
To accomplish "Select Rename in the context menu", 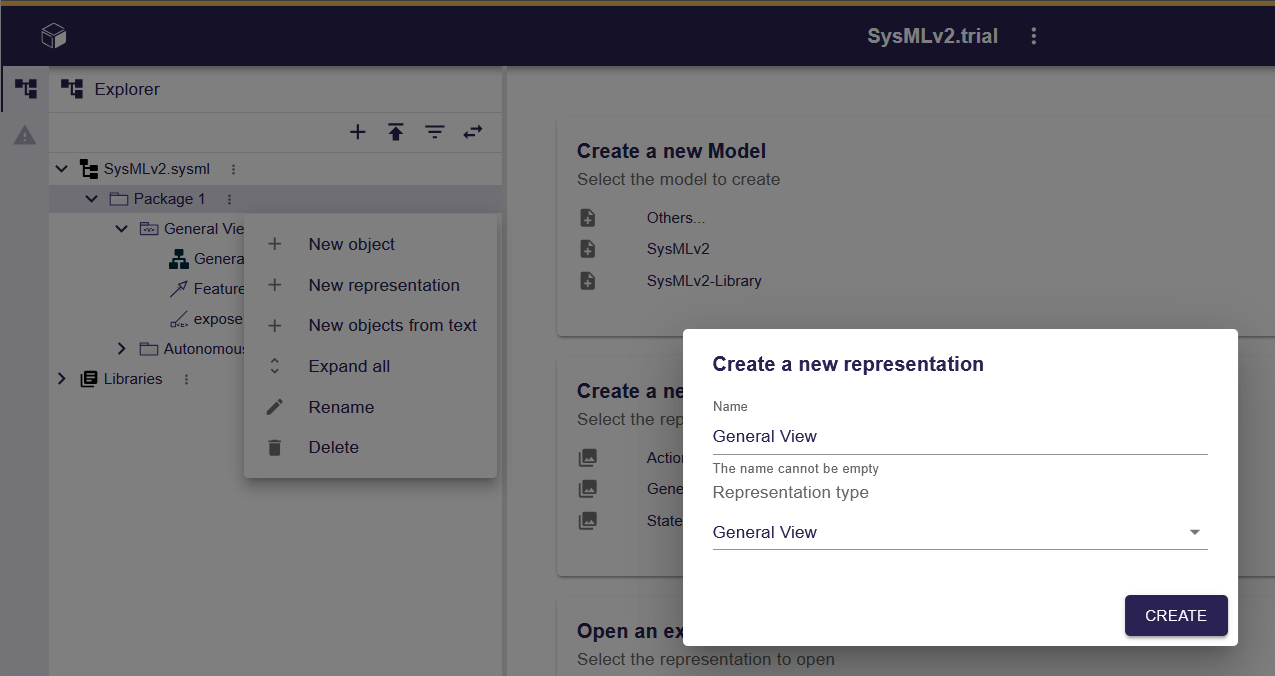I will coord(341,407).
